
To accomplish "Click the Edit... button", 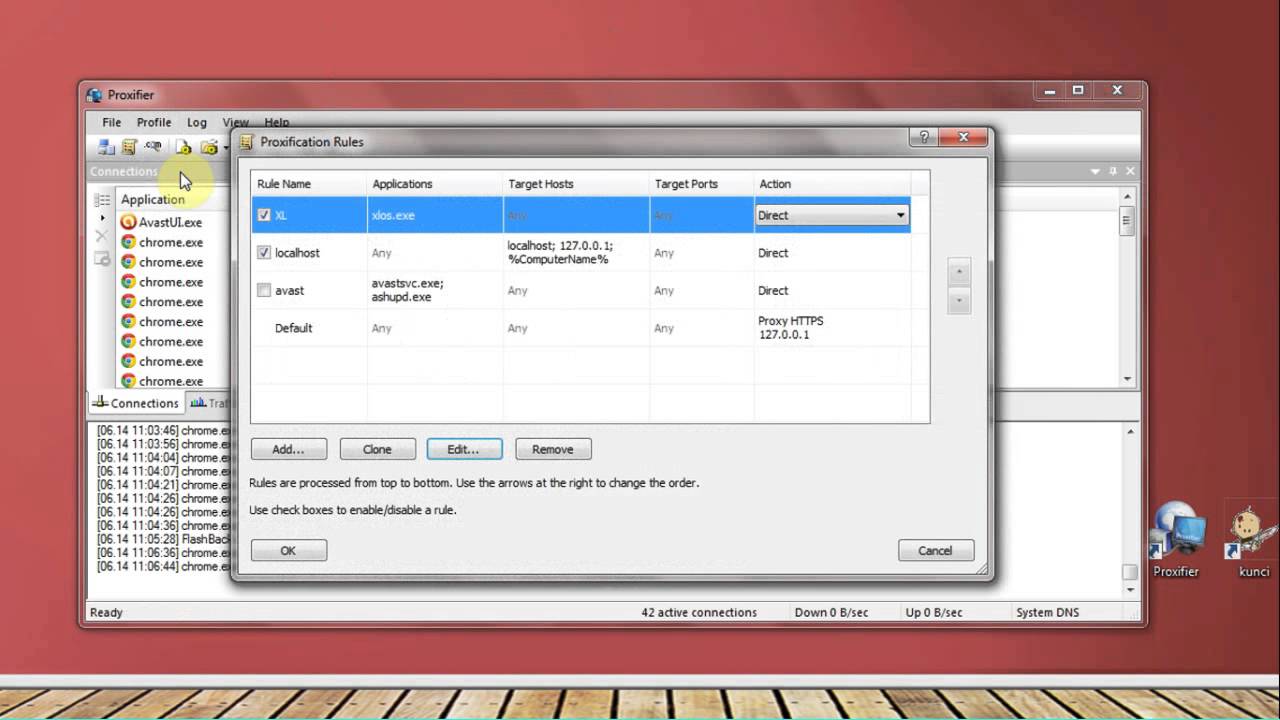I will (464, 449).
